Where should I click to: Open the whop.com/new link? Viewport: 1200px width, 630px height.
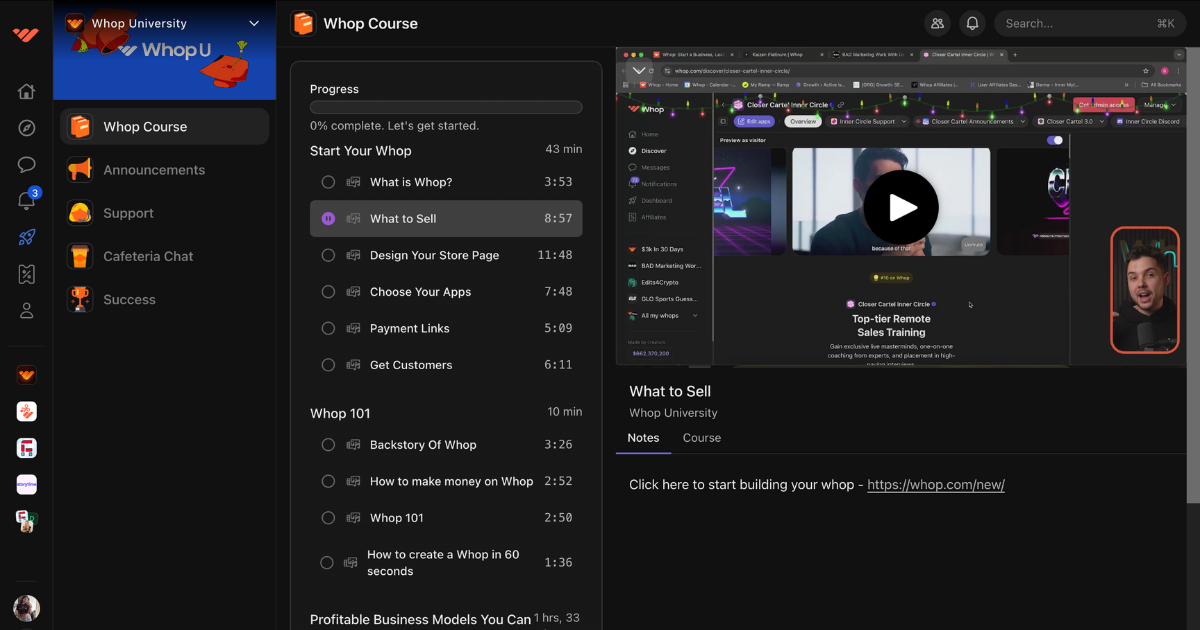(936, 485)
